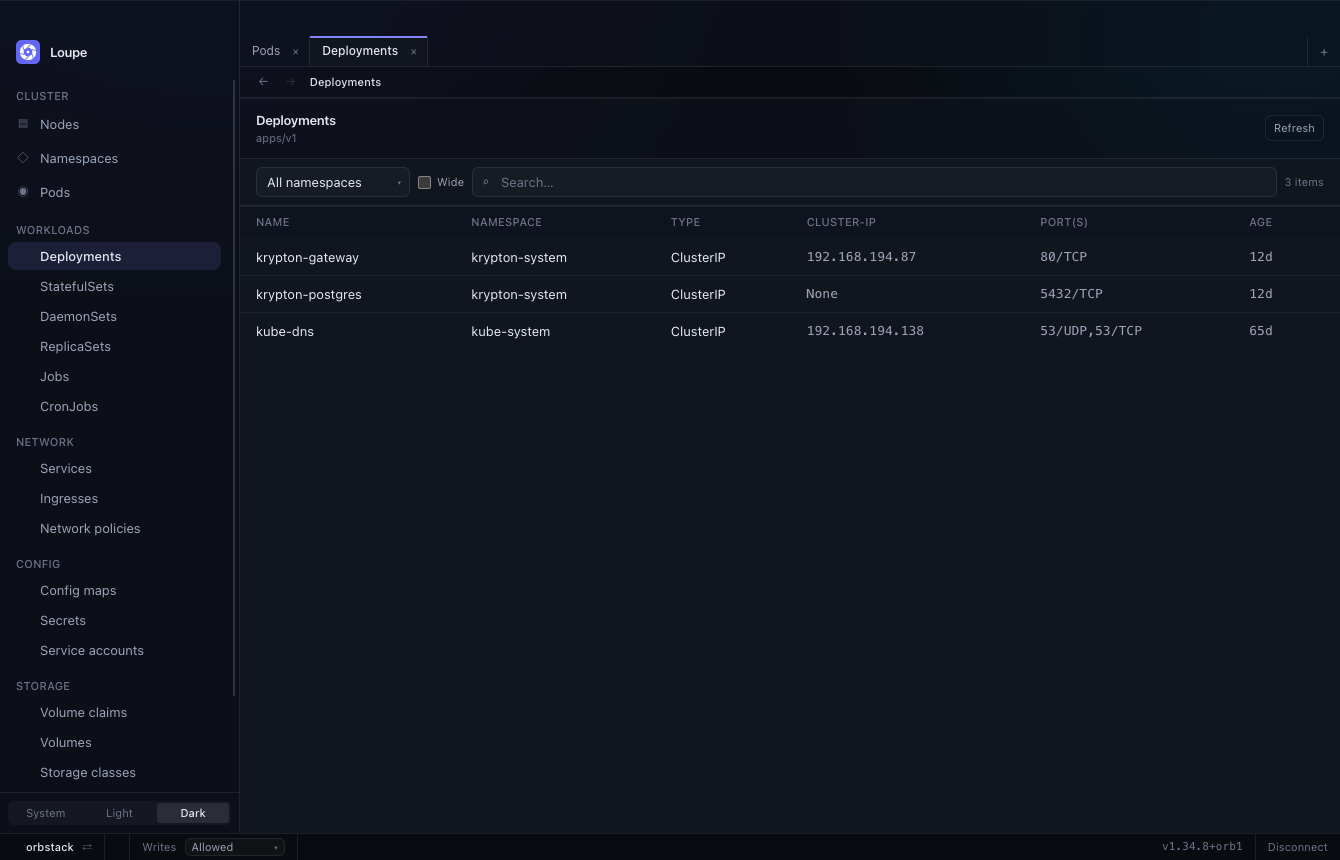Select the kube-dns row name

(285, 331)
